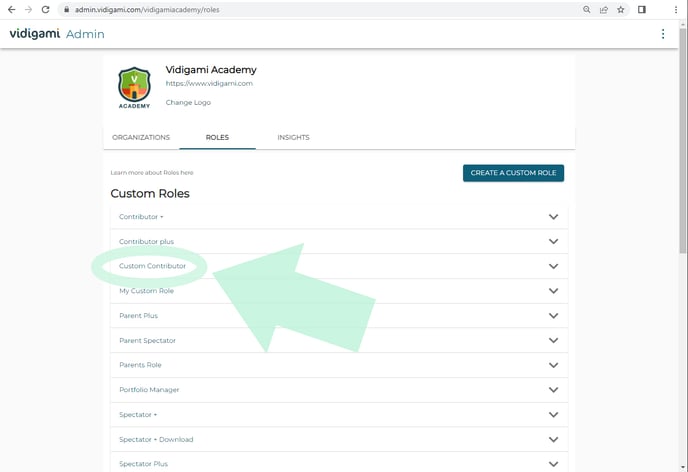Expand the Spectator Plus role chevron
This screenshot has height=472, width=688.
pos(553,464)
